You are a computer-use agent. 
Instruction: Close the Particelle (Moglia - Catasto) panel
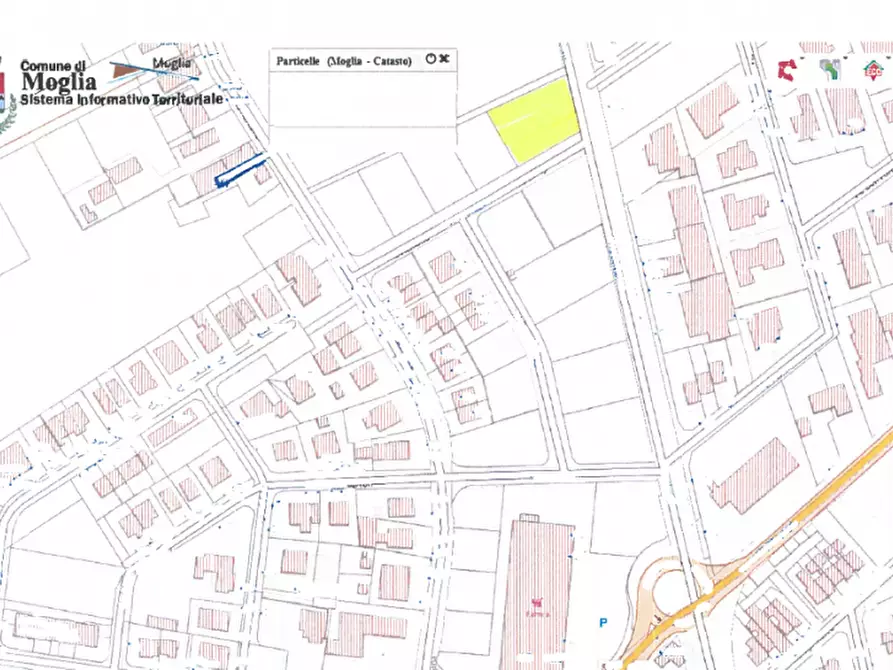444,59
